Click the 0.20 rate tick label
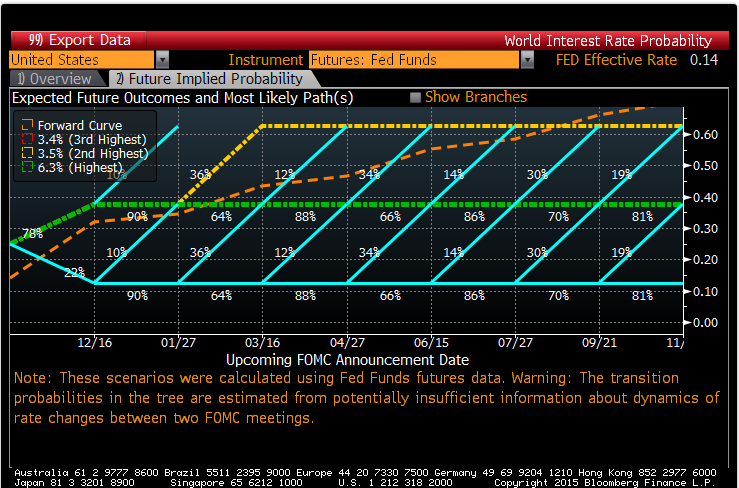739x488 pixels. click(705, 260)
